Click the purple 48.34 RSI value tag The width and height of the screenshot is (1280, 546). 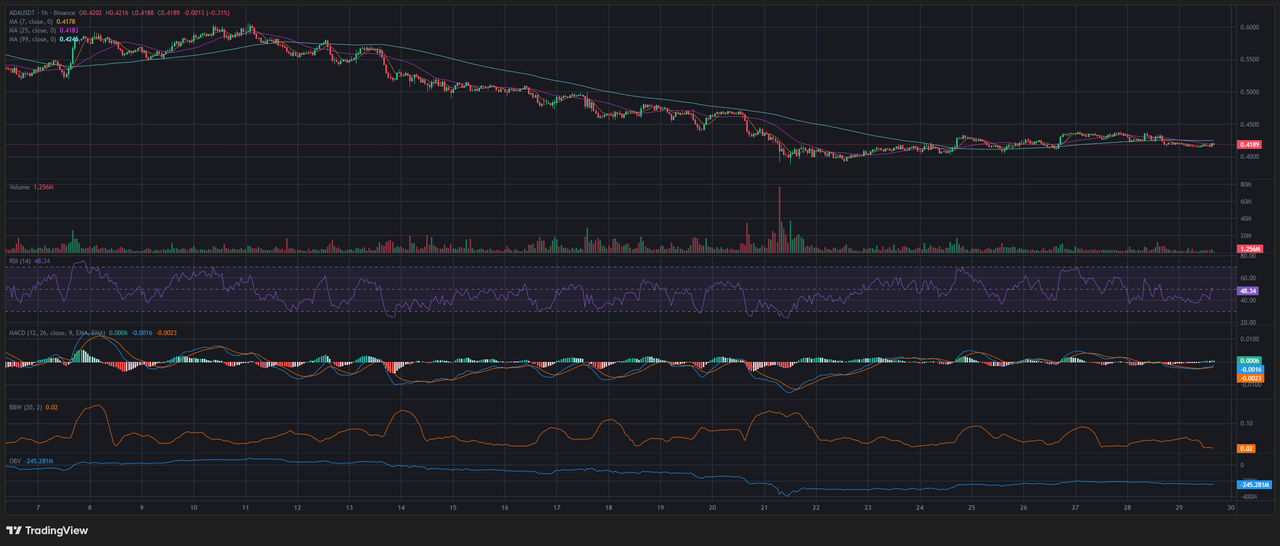pyautogui.click(x=1247, y=290)
